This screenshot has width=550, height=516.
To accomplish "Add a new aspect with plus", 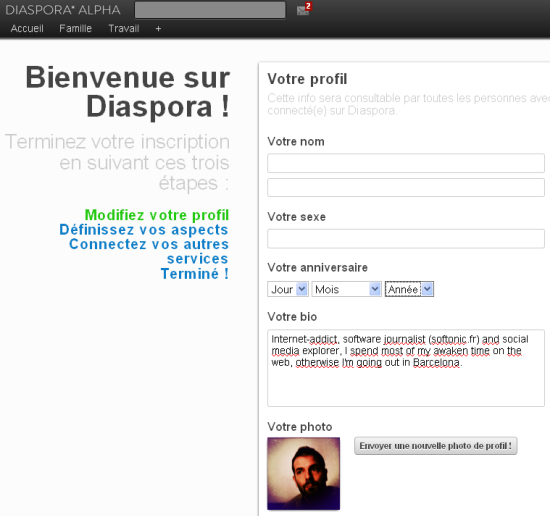I will (x=158, y=29).
